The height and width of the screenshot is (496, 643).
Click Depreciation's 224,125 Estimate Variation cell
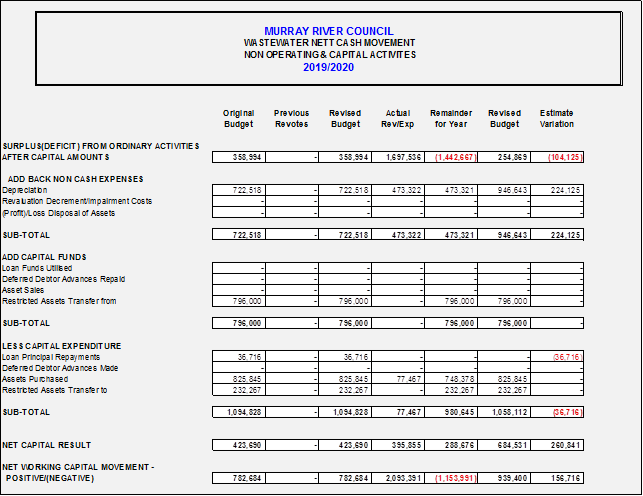(557, 190)
